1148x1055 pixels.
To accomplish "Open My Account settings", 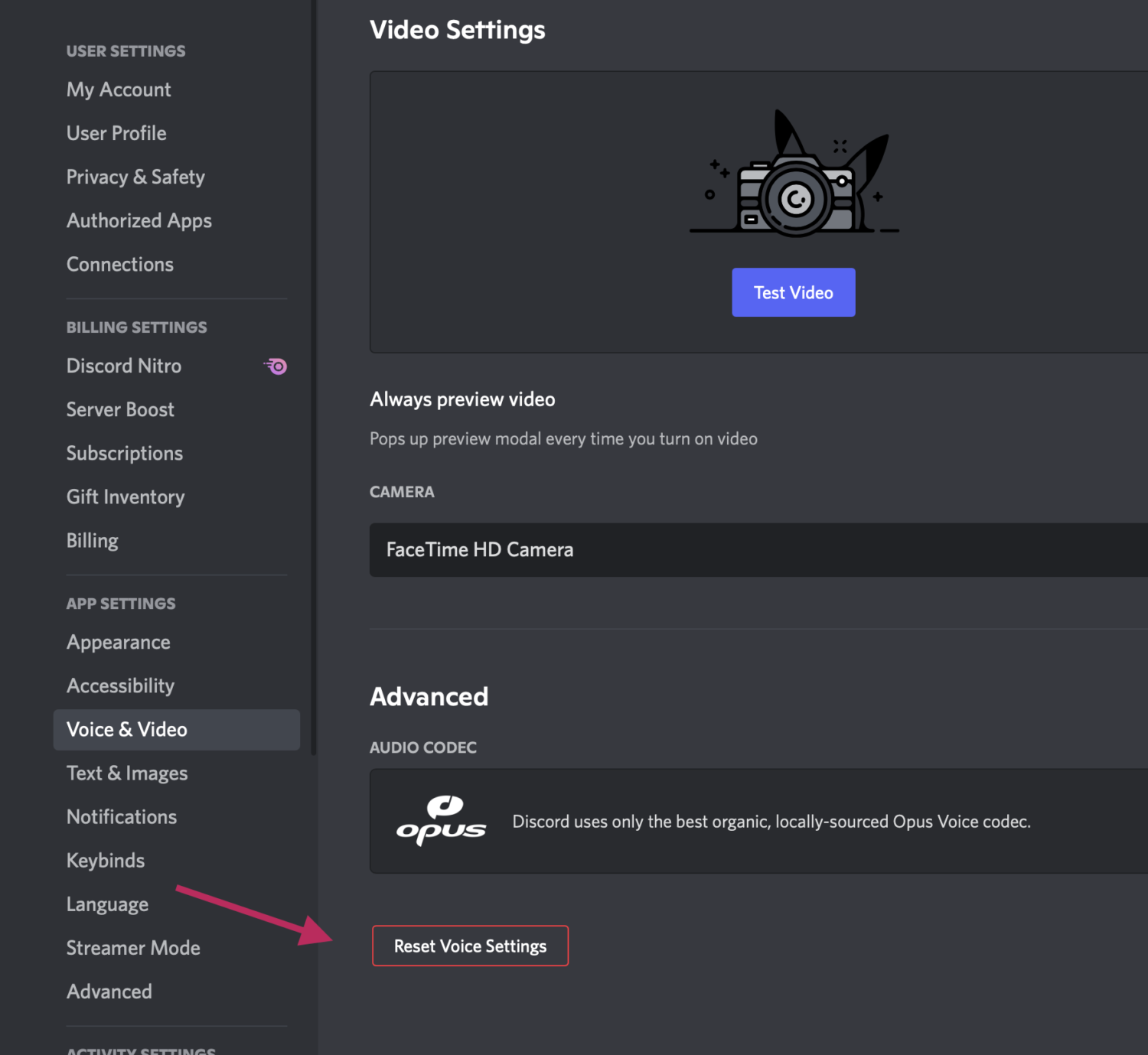I will [119, 90].
